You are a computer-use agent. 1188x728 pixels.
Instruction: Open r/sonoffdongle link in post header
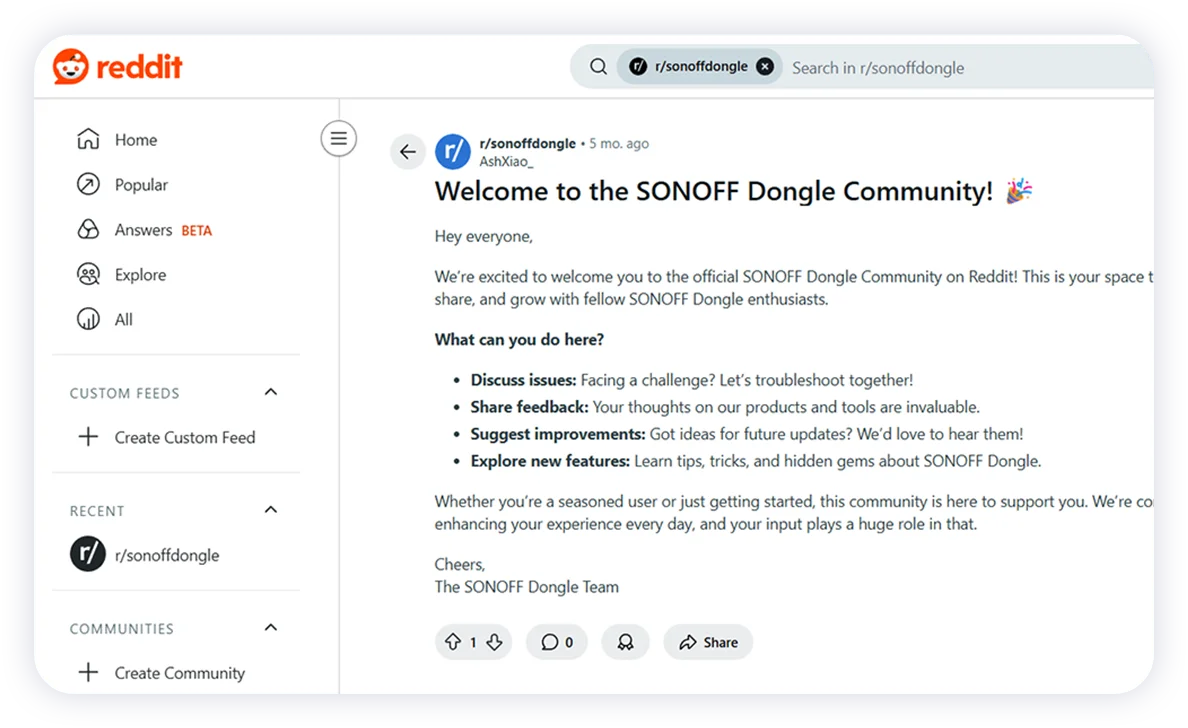tap(527, 143)
